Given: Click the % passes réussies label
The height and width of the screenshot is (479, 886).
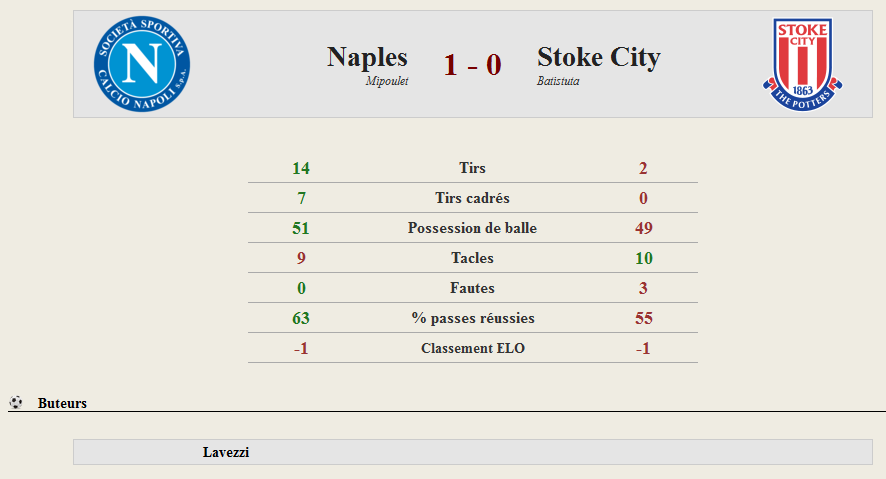Looking at the screenshot, I should (473, 318).
